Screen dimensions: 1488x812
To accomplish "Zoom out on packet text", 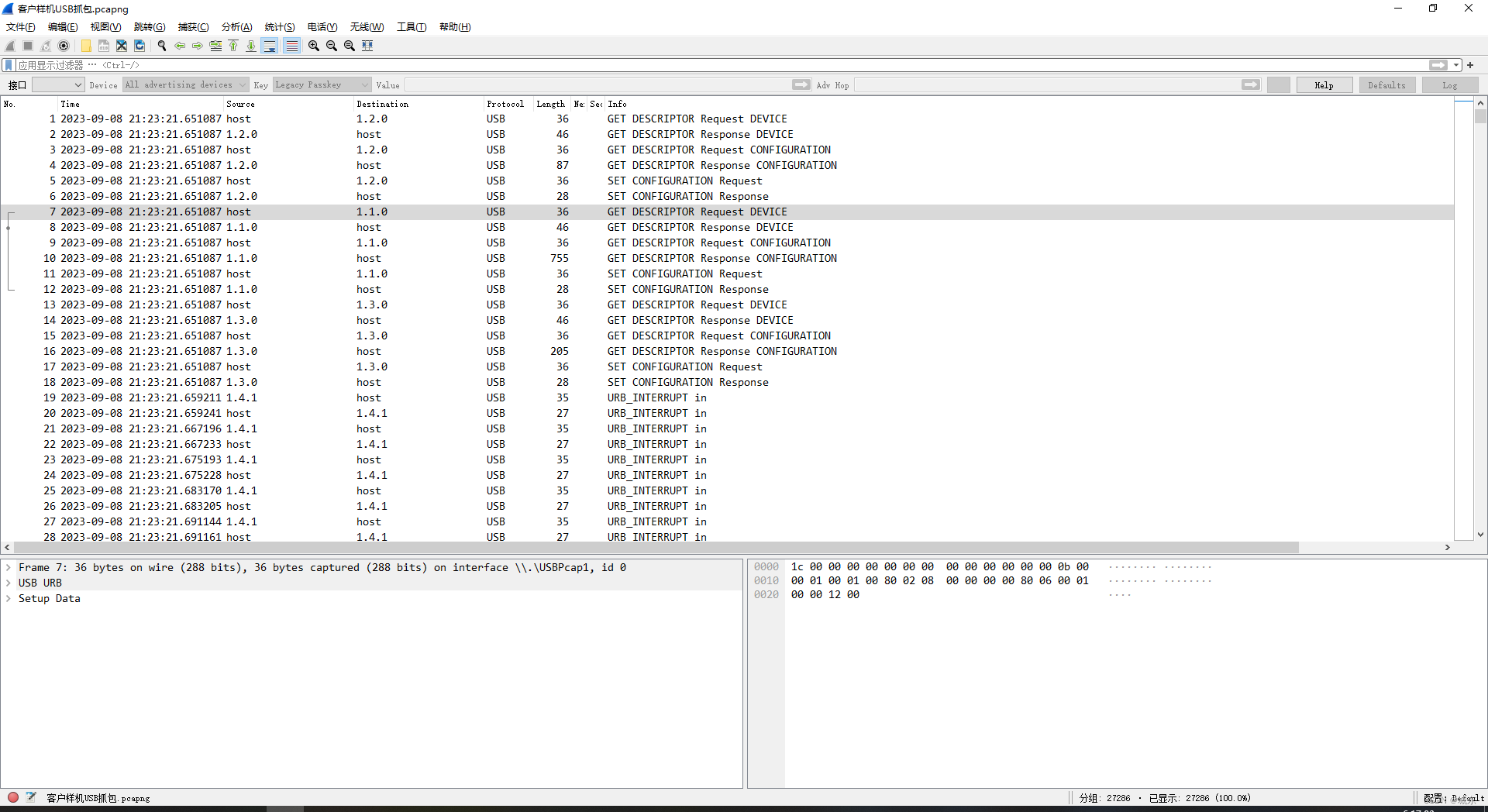I will coord(332,46).
